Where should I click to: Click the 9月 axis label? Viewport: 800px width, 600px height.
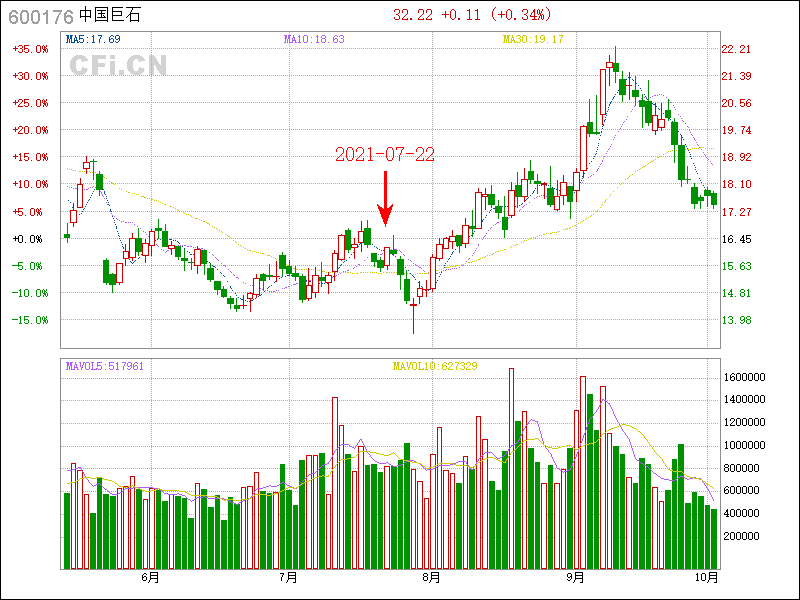tap(576, 578)
